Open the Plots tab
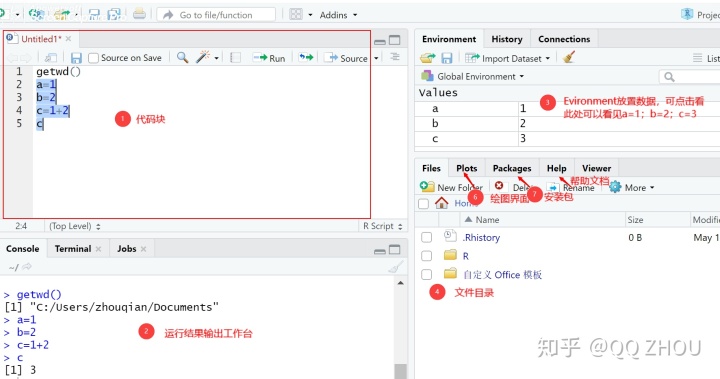Image resolution: width=720 pixels, height=379 pixels. coord(467,168)
